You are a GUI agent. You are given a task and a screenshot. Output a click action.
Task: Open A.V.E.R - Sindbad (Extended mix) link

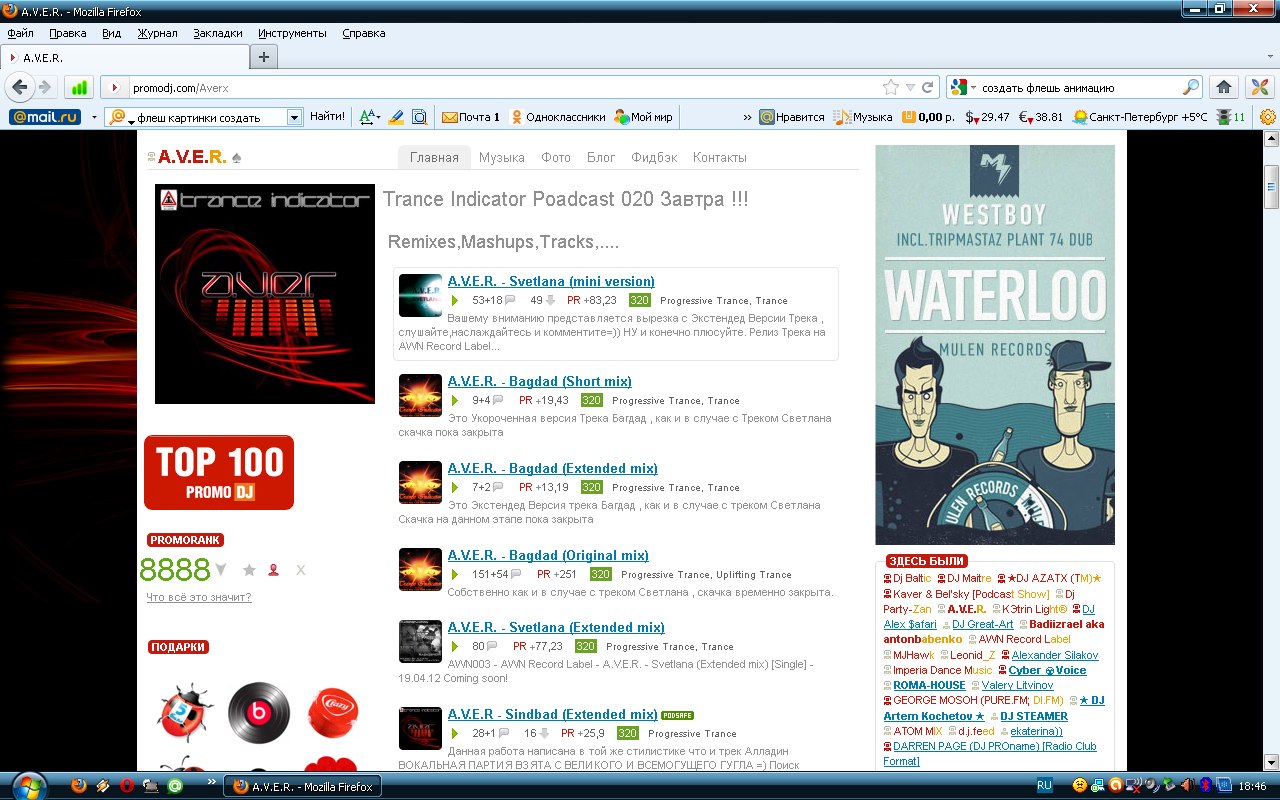pyautogui.click(x=552, y=714)
